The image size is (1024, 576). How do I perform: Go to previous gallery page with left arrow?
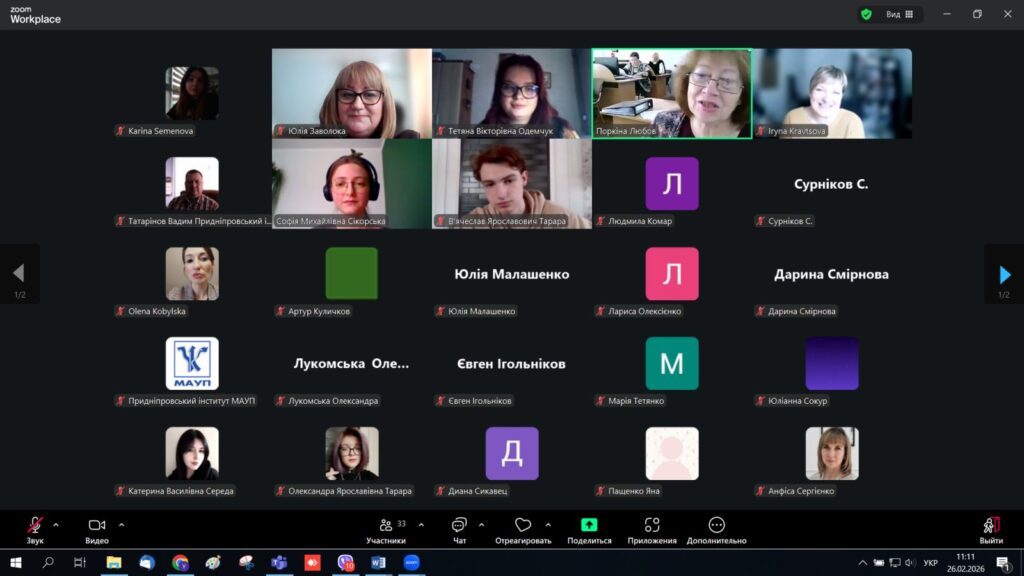pos(19,274)
